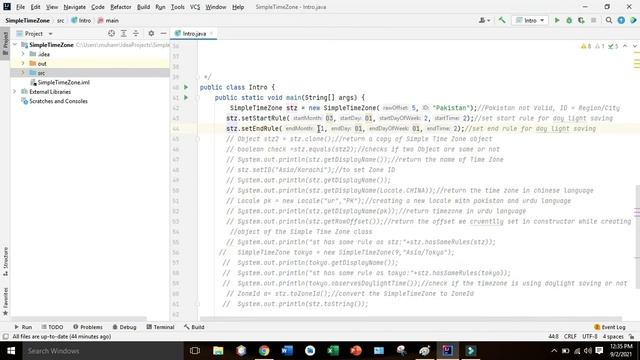This screenshot has width=640, height=360.
Task: Hide the Project panel with minus icon
Action: 163,33
